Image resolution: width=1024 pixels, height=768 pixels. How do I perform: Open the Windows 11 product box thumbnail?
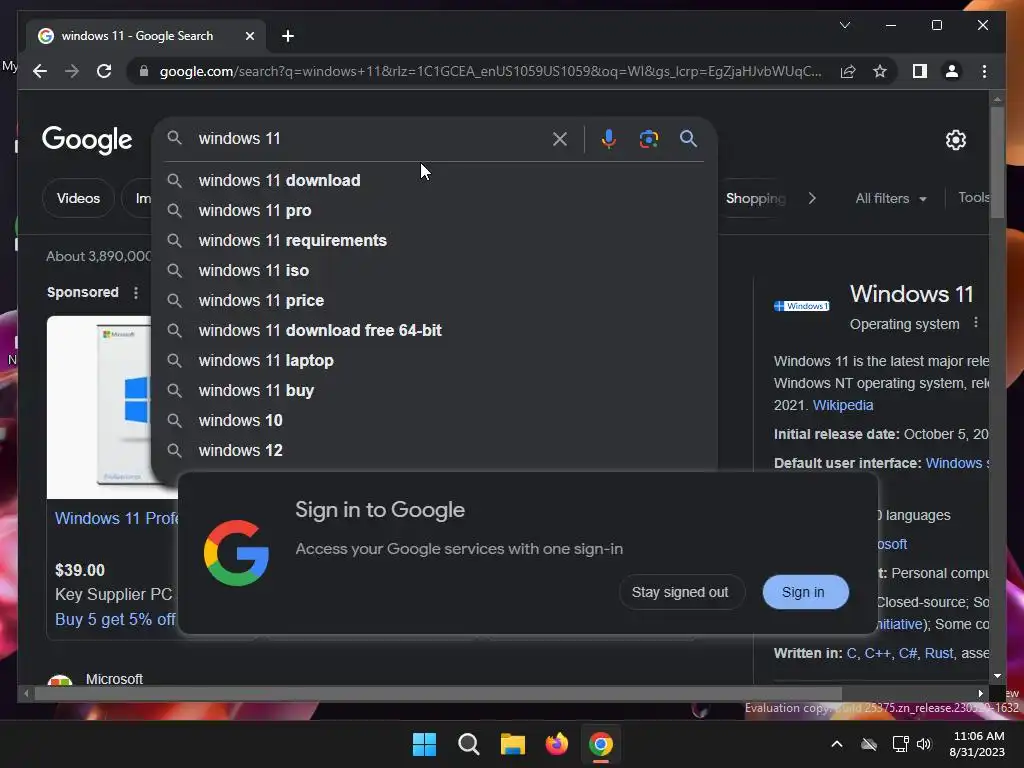click(99, 407)
